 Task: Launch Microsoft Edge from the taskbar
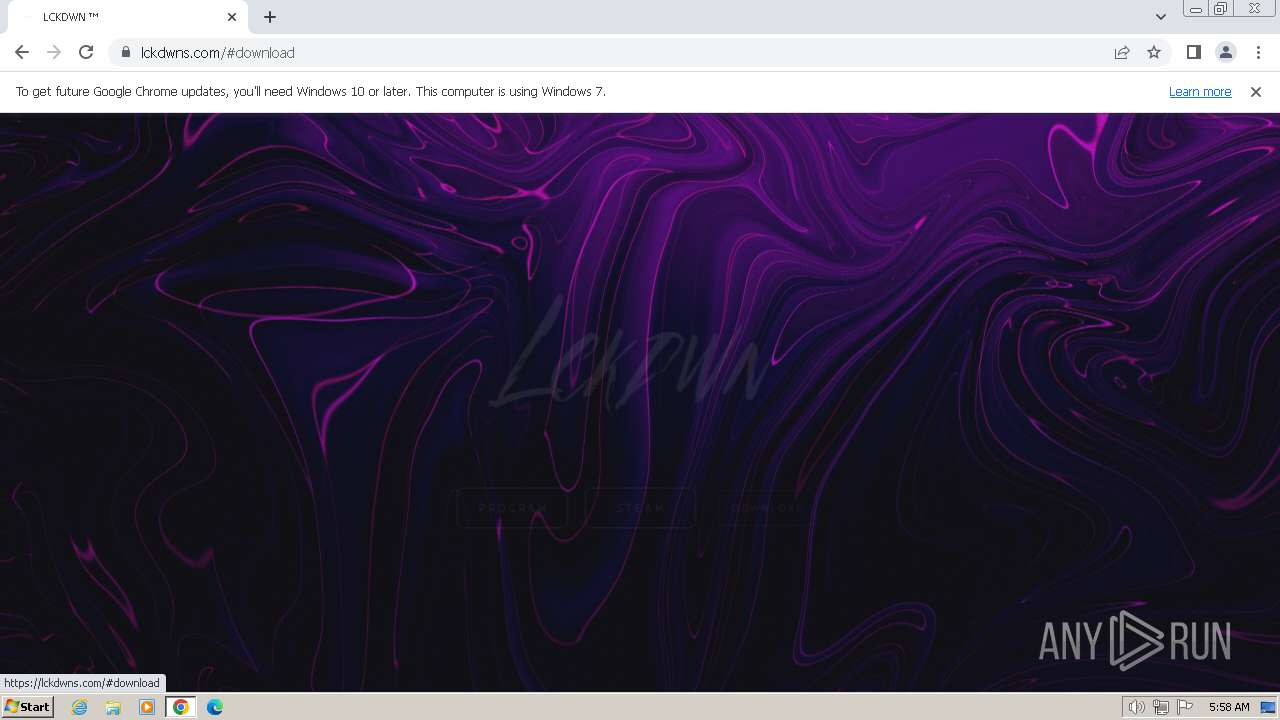point(215,707)
